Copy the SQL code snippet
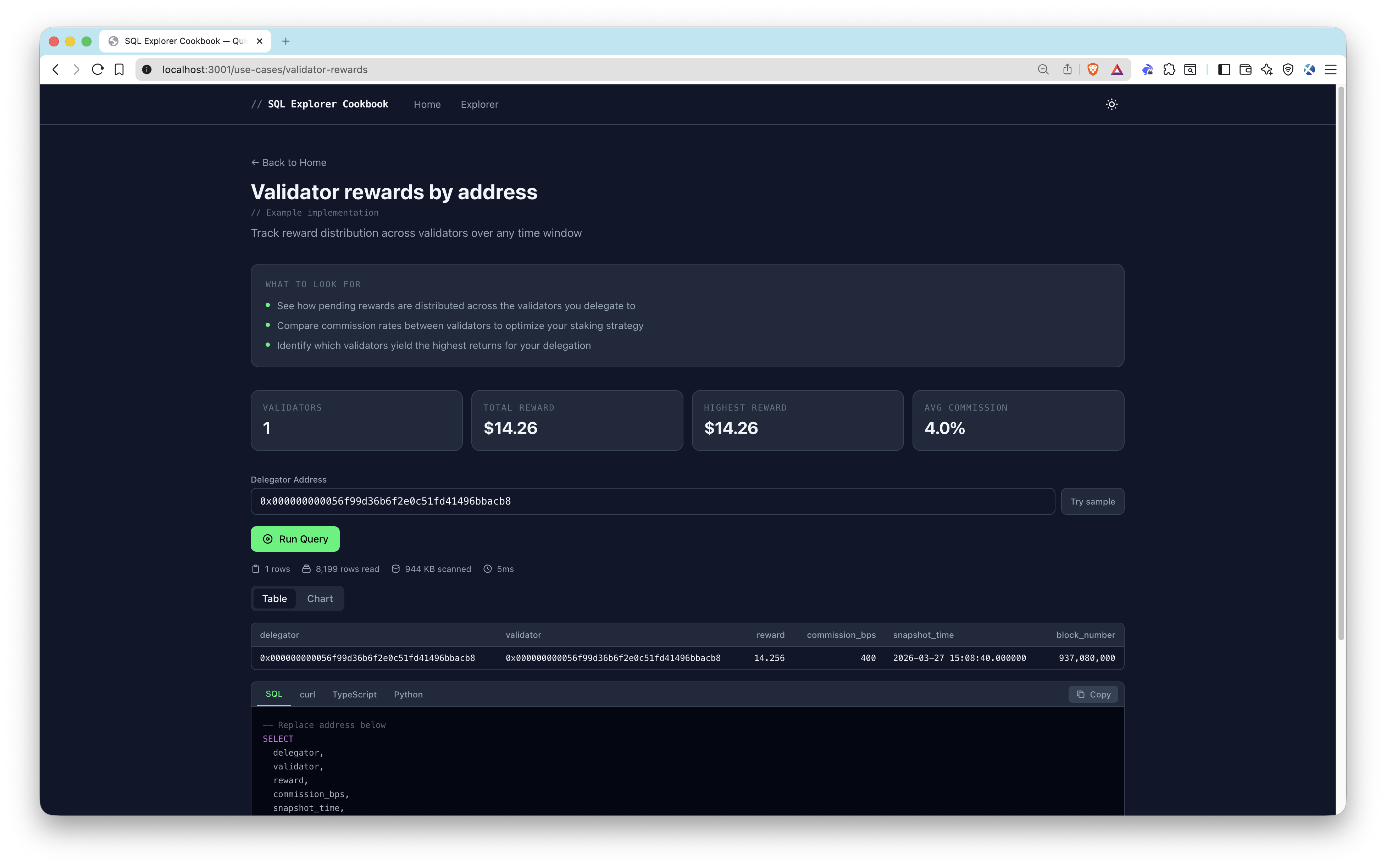Viewport: 1386px width, 868px height. tap(1093, 694)
